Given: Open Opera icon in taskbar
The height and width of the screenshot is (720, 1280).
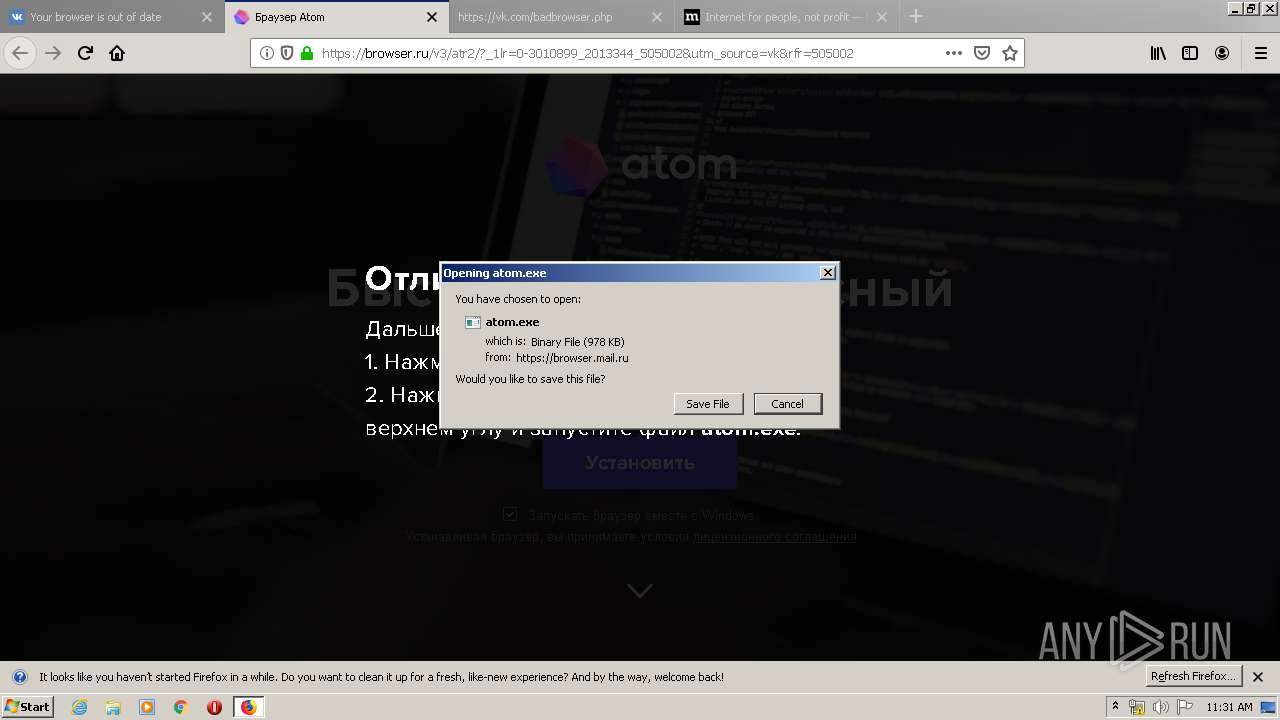Looking at the screenshot, I should click(x=214, y=707).
